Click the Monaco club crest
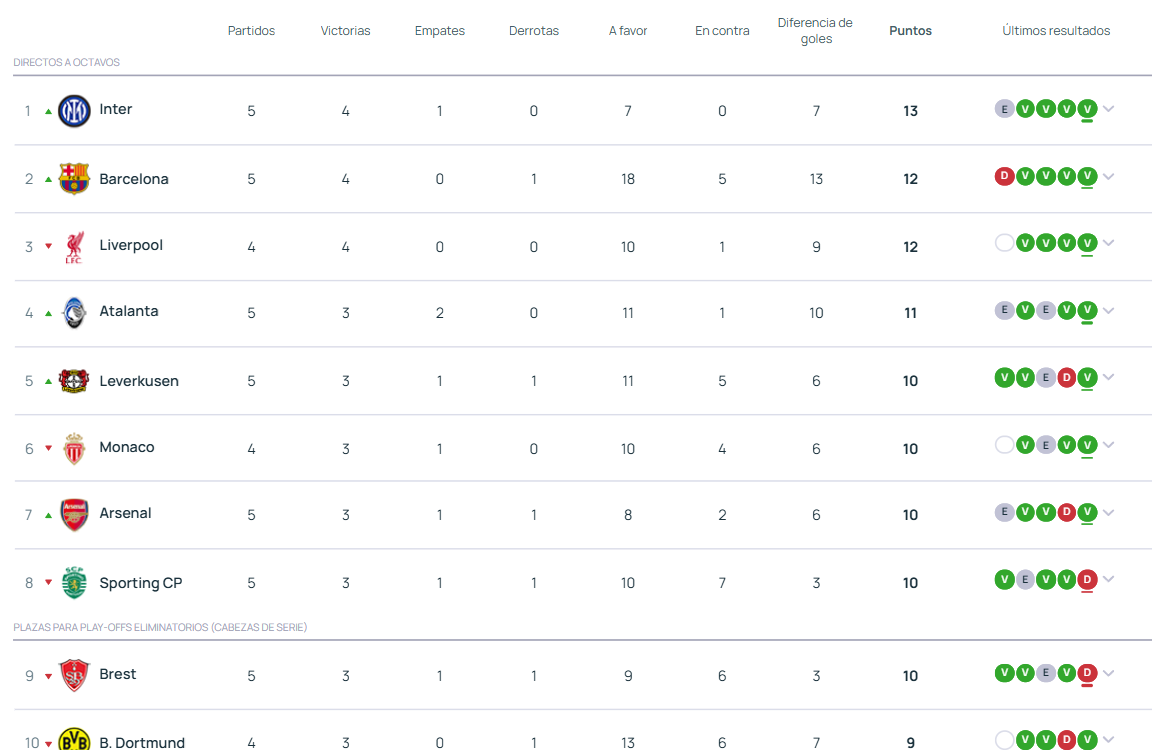This screenshot has height=750, width=1152. [74, 448]
